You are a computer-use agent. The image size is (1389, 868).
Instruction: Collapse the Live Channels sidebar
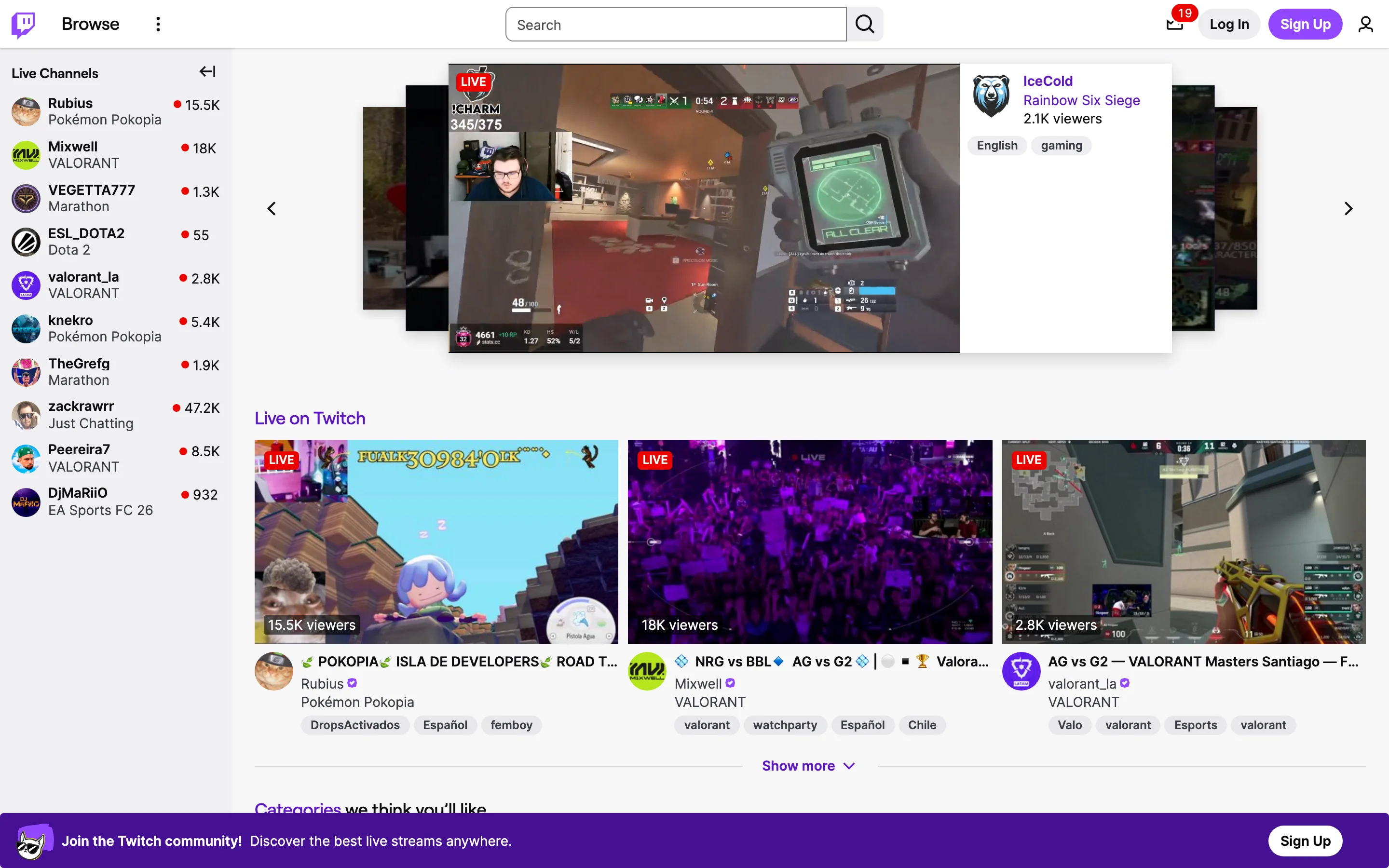click(206, 71)
